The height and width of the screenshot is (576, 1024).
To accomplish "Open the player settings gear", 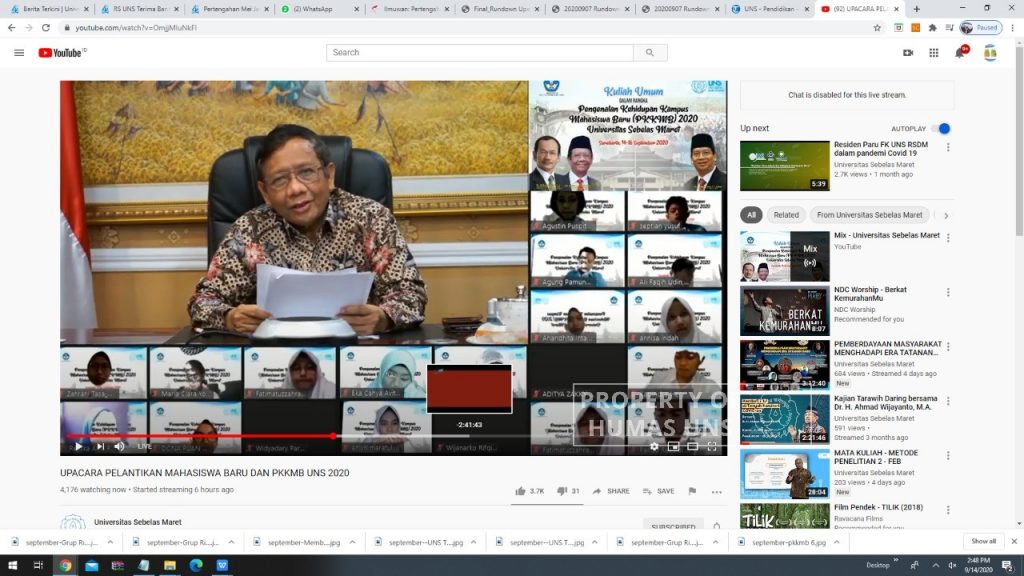I will [x=654, y=447].
